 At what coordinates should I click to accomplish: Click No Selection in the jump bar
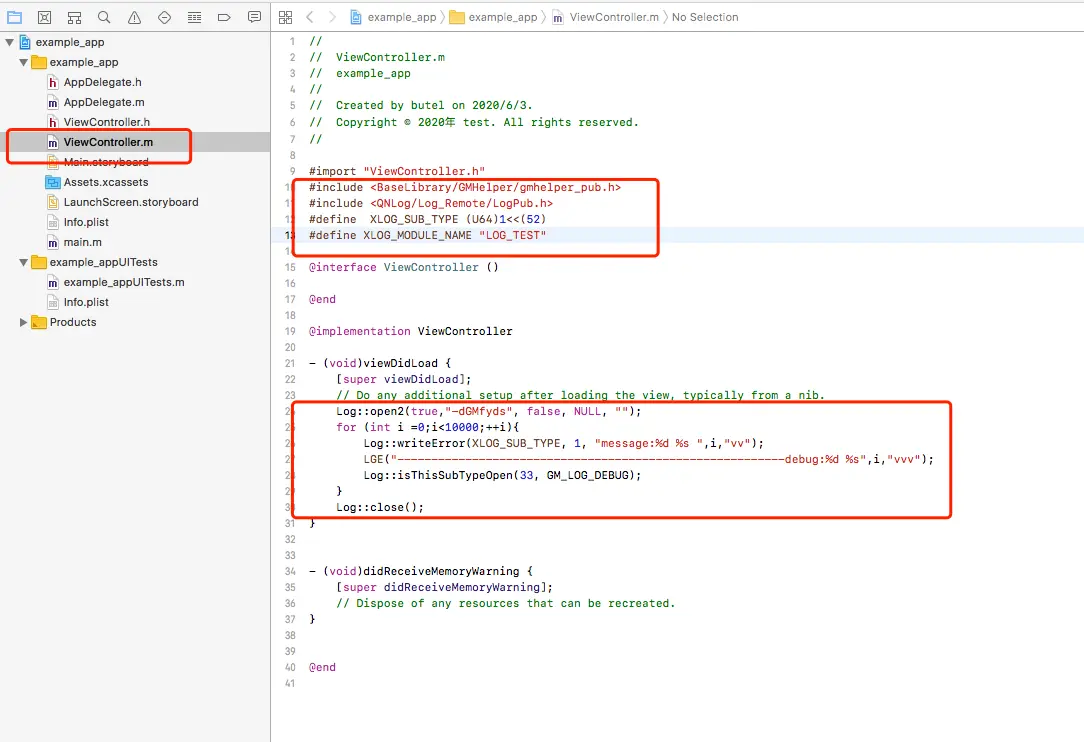click(x=705, y=17)
